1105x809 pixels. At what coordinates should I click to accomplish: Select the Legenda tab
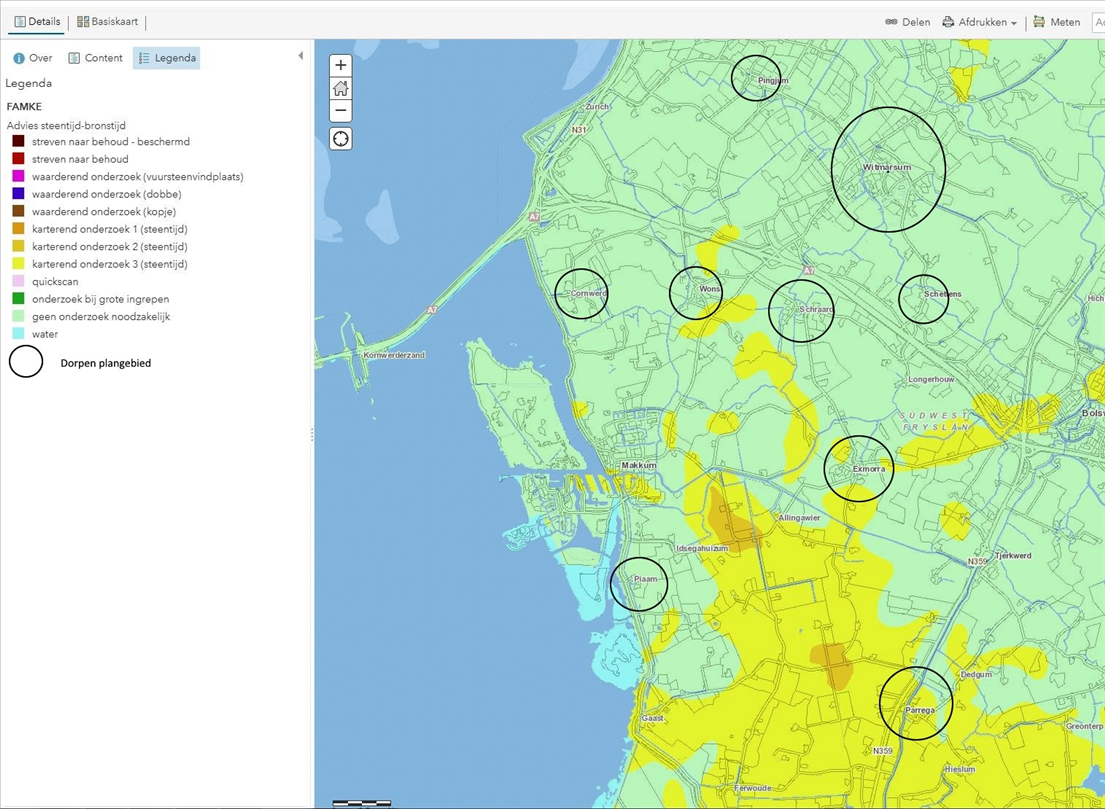[x=167, y=58]
